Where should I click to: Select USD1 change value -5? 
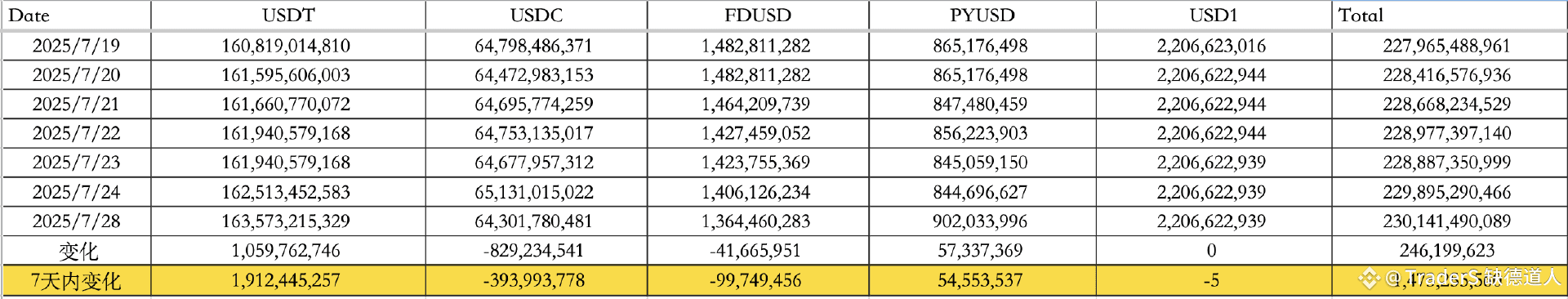1213,281
